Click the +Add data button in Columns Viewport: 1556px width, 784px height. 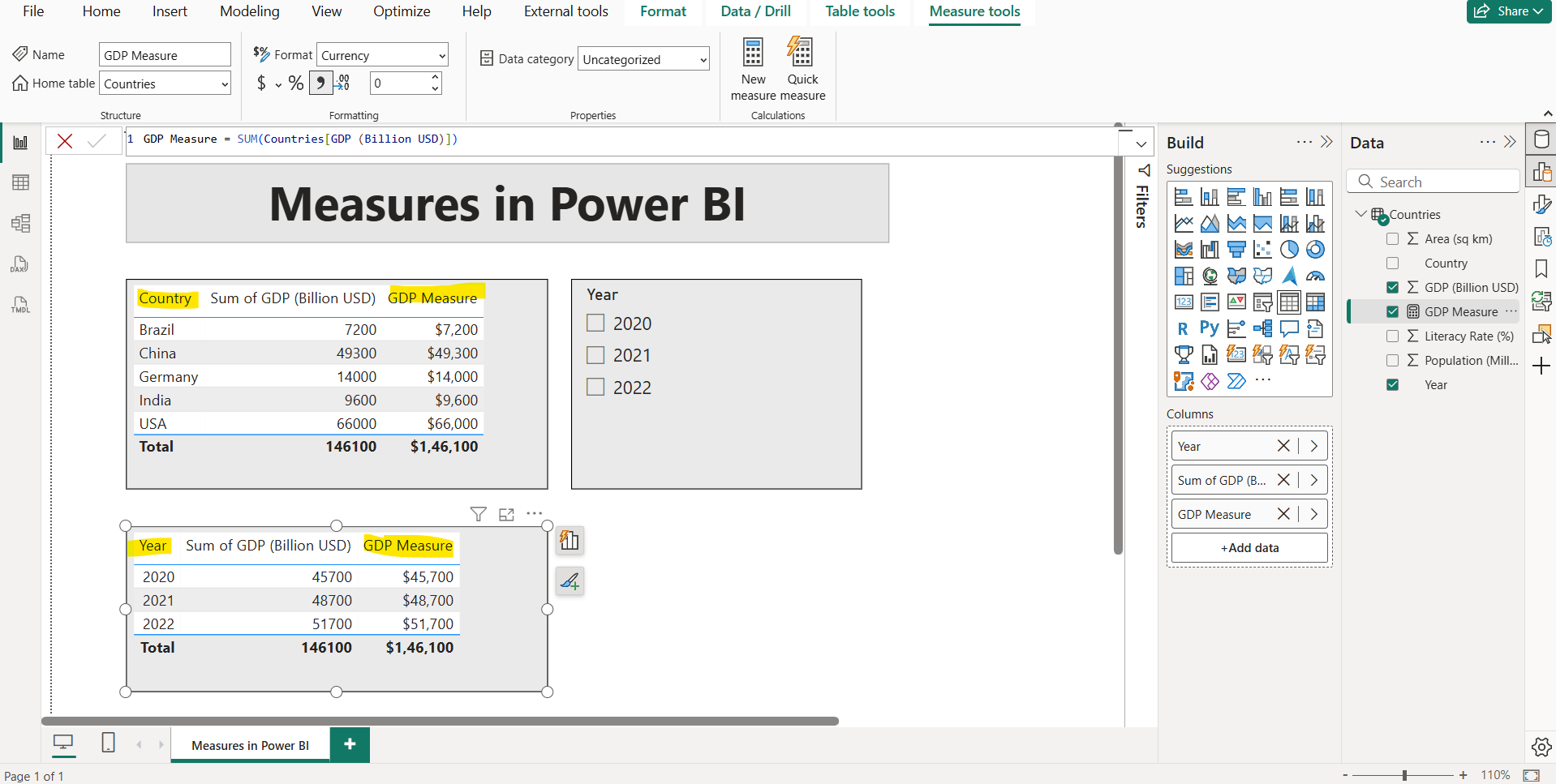1249,547
